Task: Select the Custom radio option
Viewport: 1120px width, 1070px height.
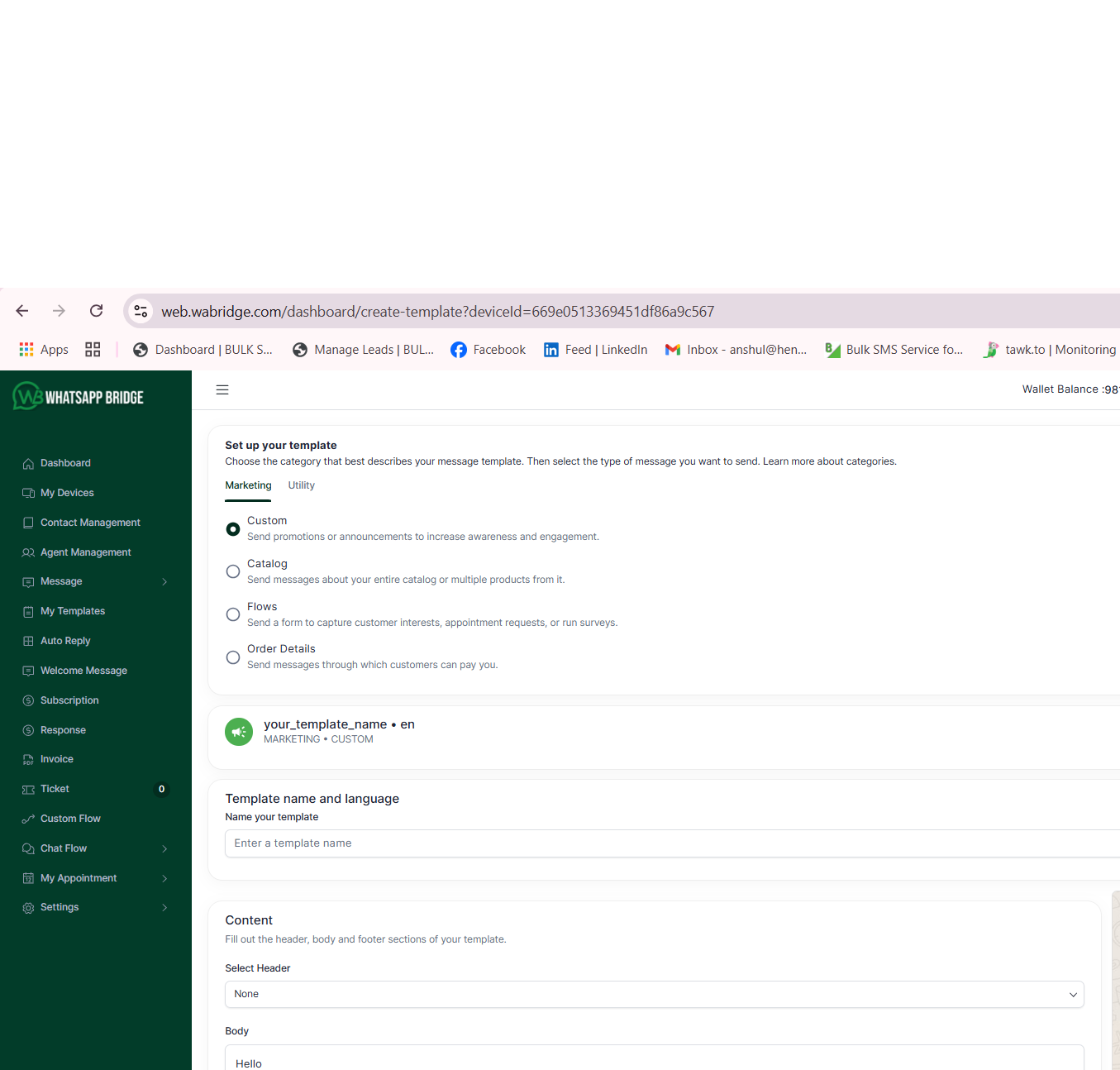Action: 233,528
